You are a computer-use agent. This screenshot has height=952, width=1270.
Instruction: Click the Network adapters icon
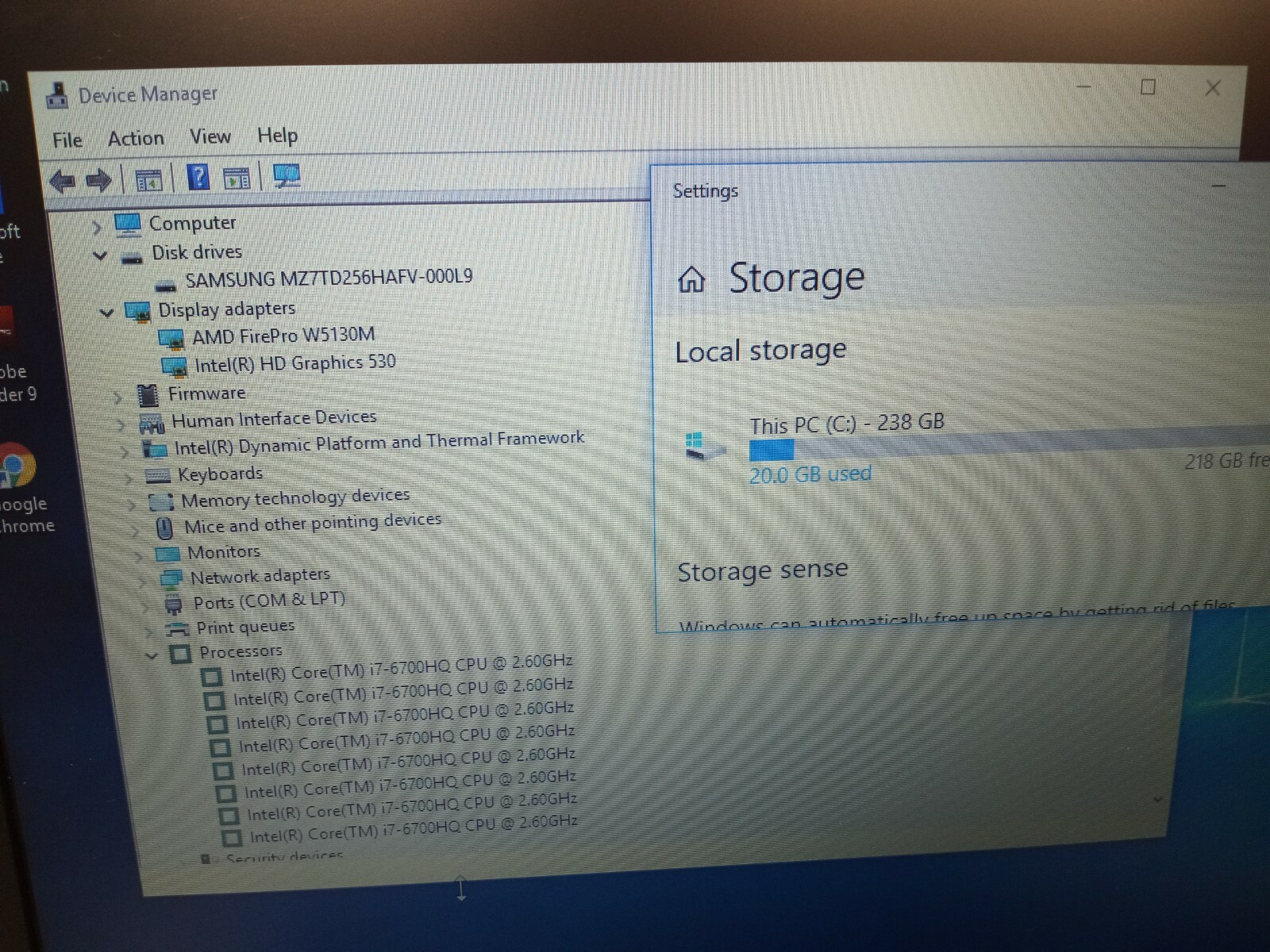coord(171,579)
